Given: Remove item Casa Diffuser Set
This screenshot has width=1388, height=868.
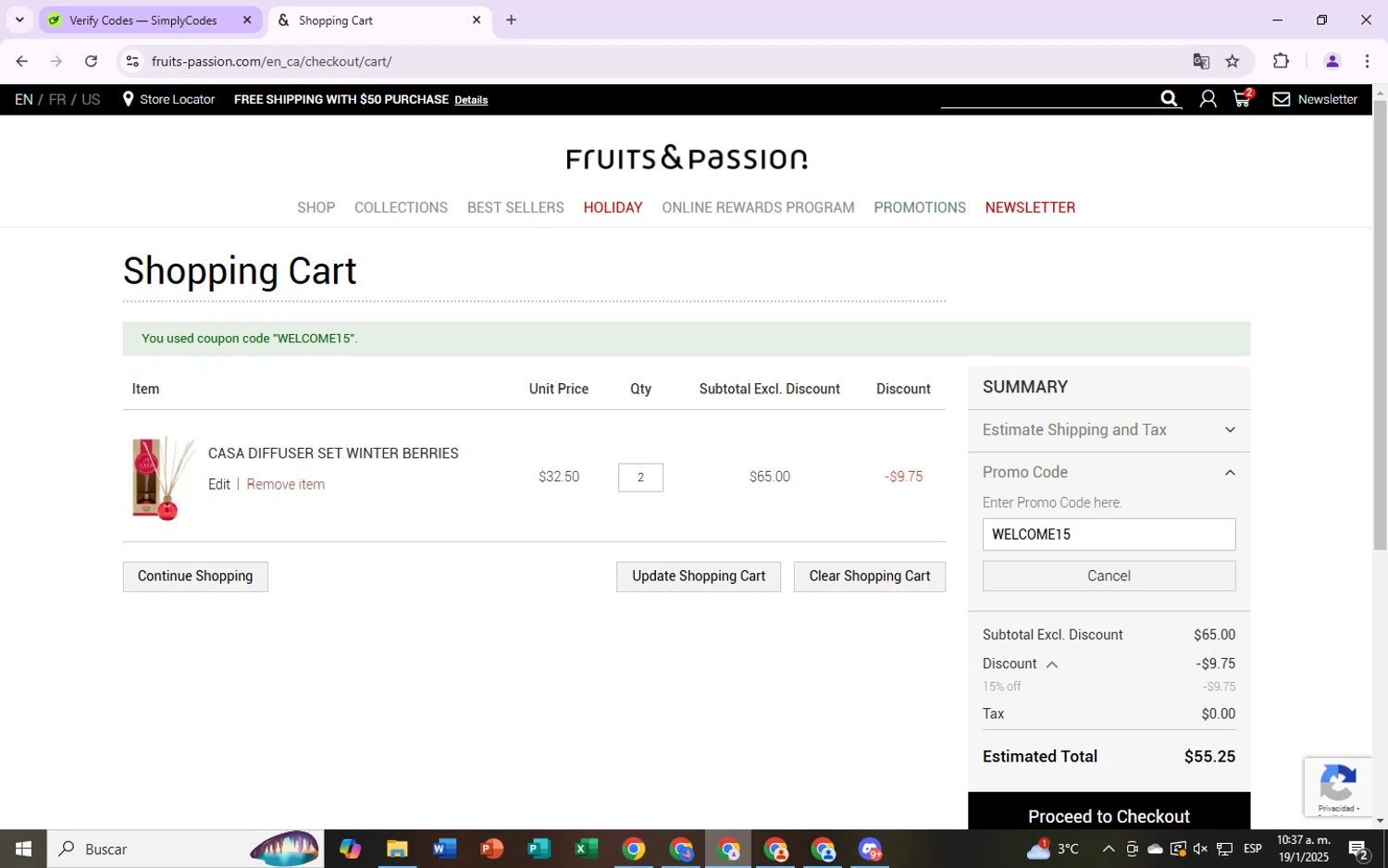Looking at the screenshot, I should [285, 485].
